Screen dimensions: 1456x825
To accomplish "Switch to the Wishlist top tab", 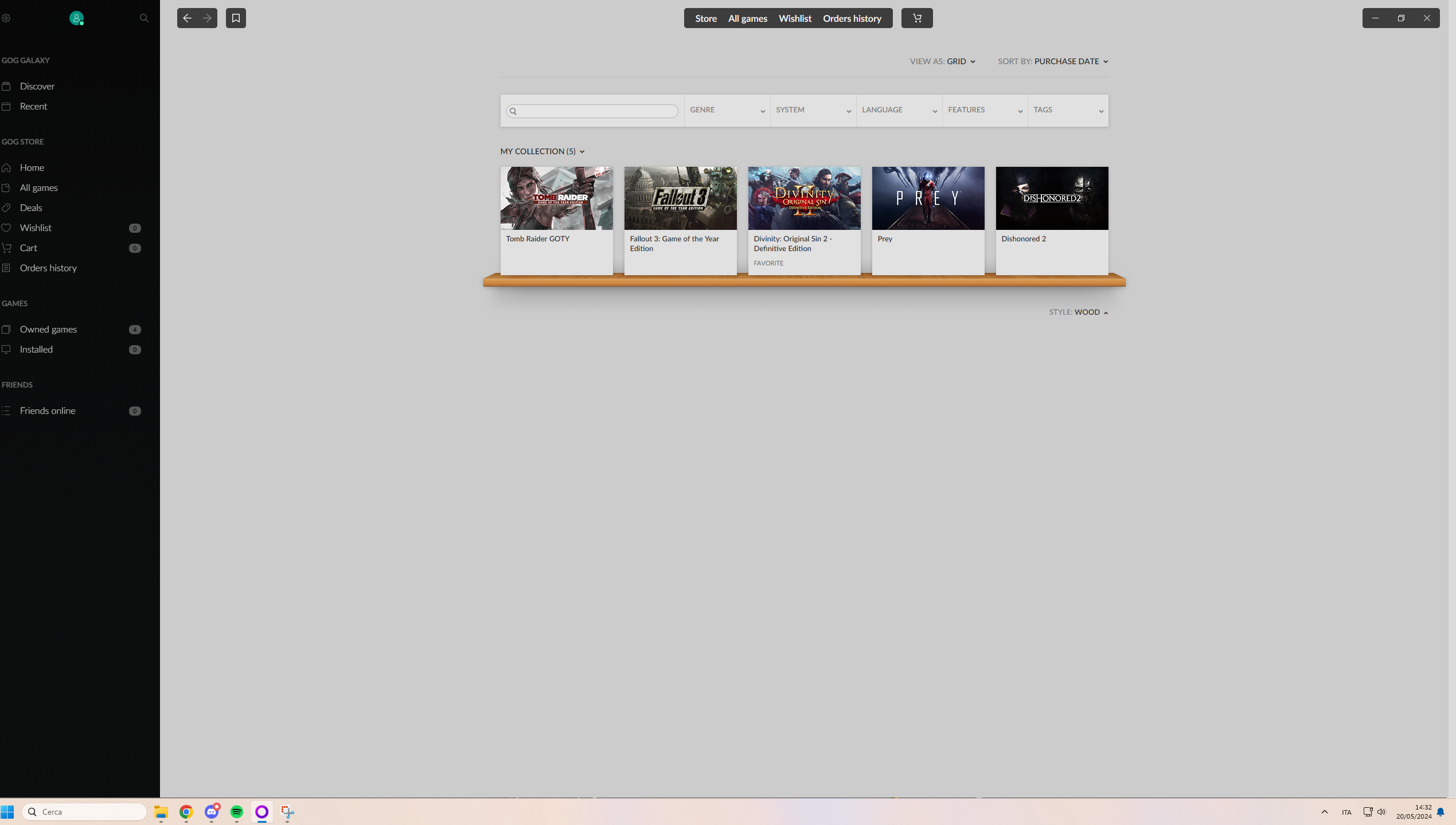I will coord(795,18).
